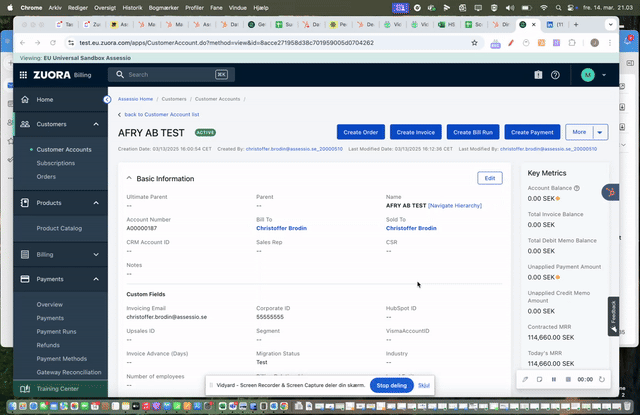Open the Feedback side tab
Screen dimensions: 640x415
[x=613, y=314]
